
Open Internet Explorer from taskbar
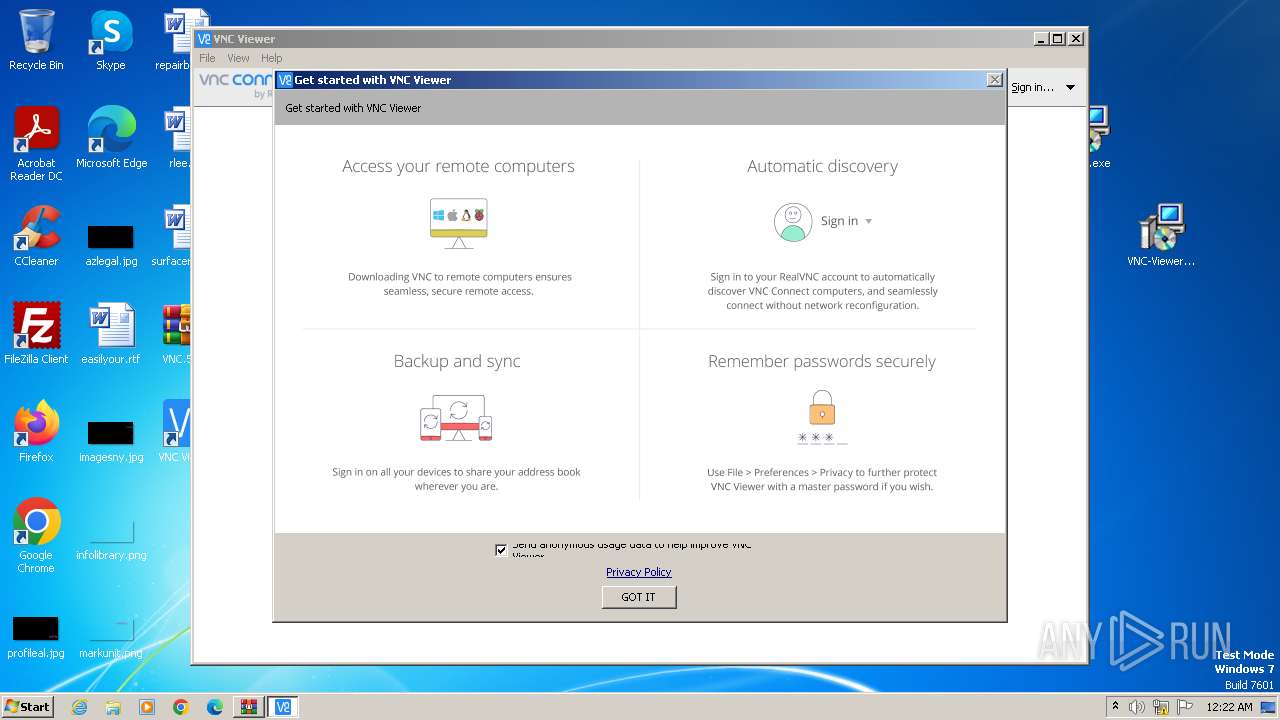[79, 707]
